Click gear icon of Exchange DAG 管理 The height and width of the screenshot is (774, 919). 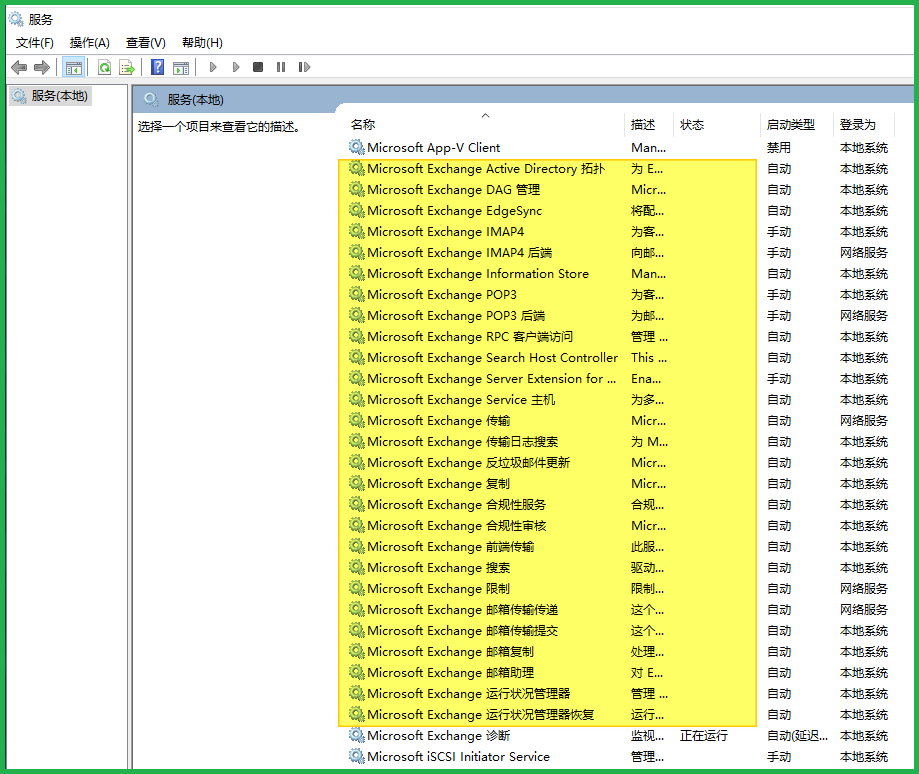point(356,189)
